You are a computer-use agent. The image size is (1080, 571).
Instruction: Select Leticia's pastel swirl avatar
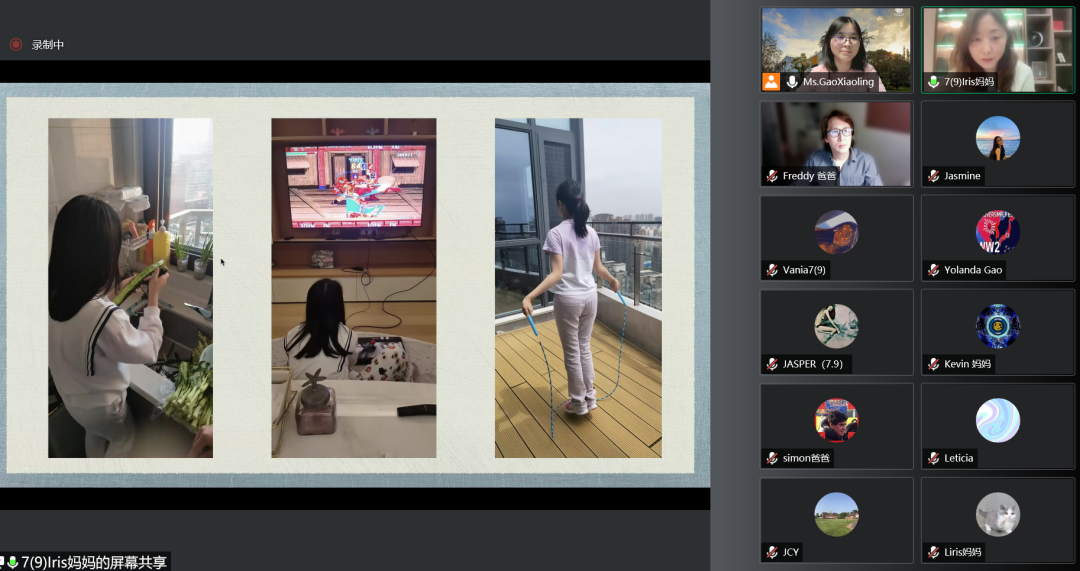click(997, 420)
